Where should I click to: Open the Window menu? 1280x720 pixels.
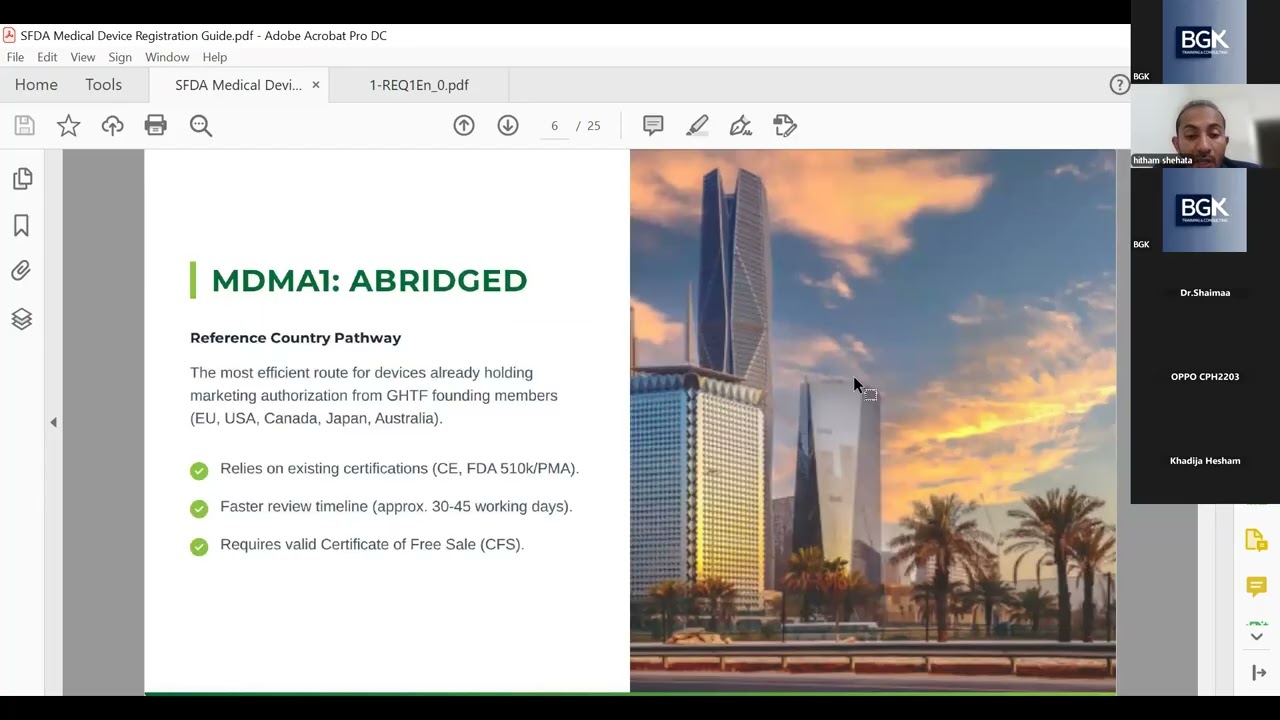click(167, 57)
